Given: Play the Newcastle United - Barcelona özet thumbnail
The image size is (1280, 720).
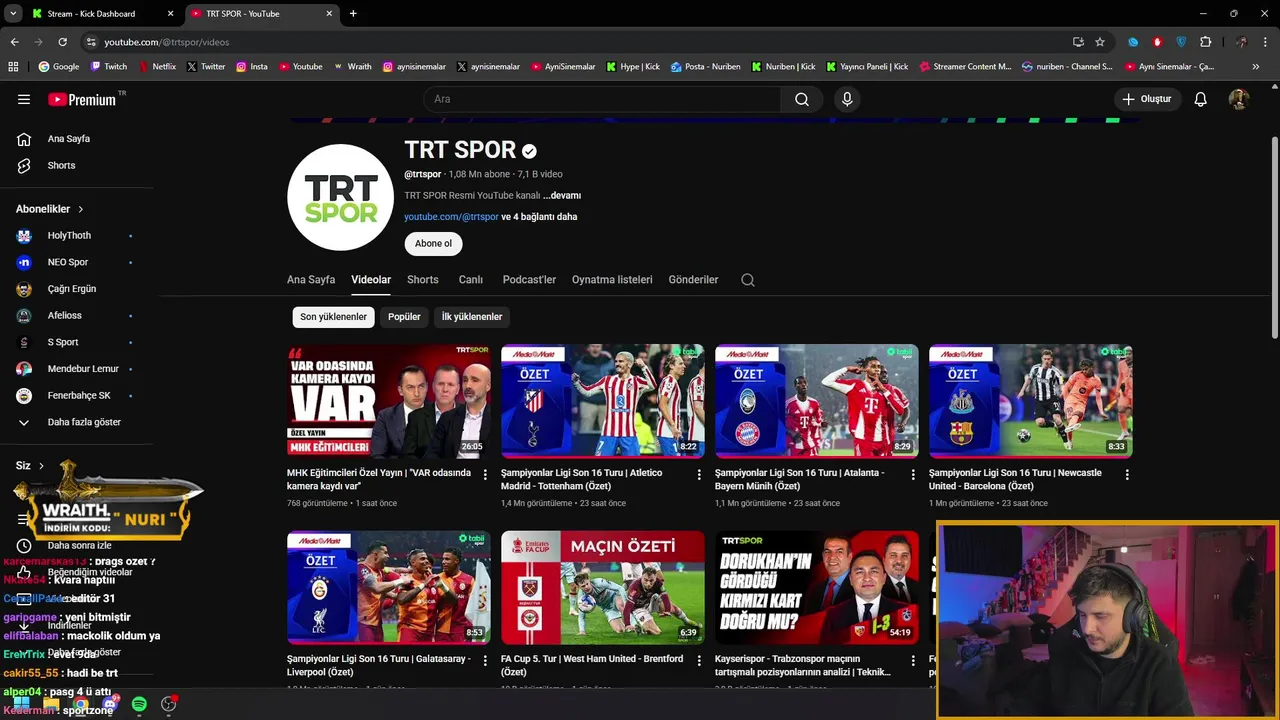Looking at the screenshot, I should point(1030,401).
